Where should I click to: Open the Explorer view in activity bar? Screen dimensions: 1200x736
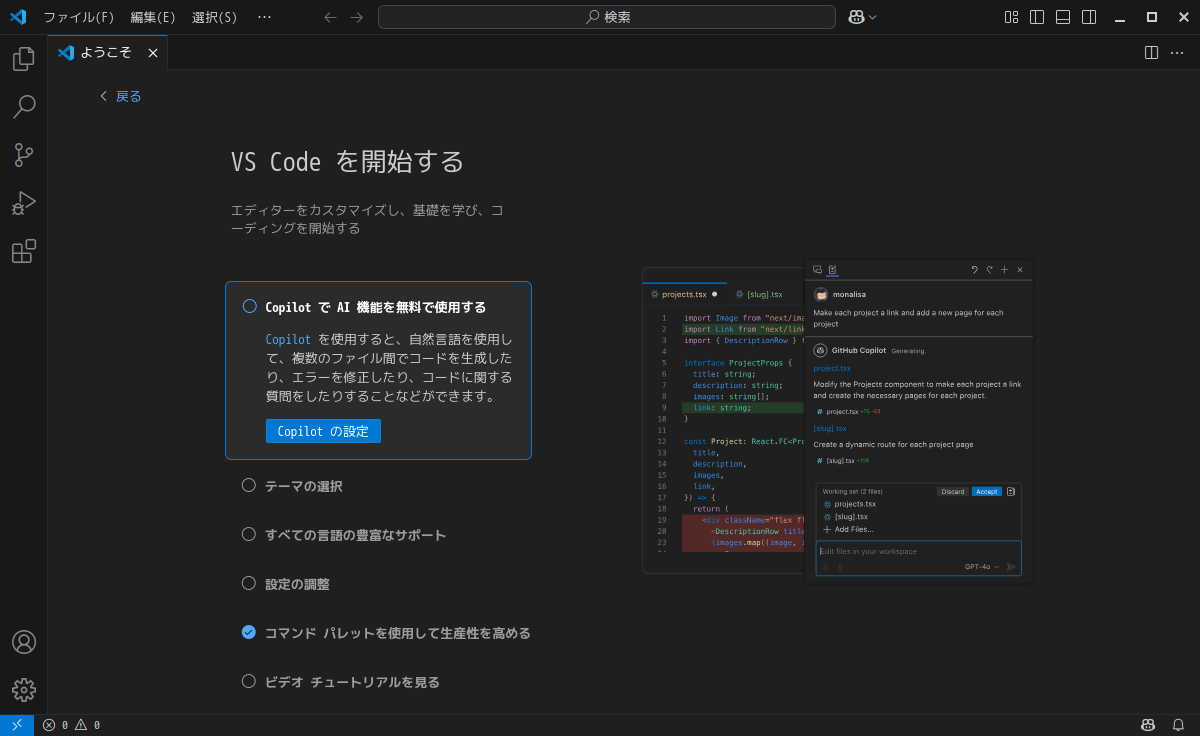[23, 59]
